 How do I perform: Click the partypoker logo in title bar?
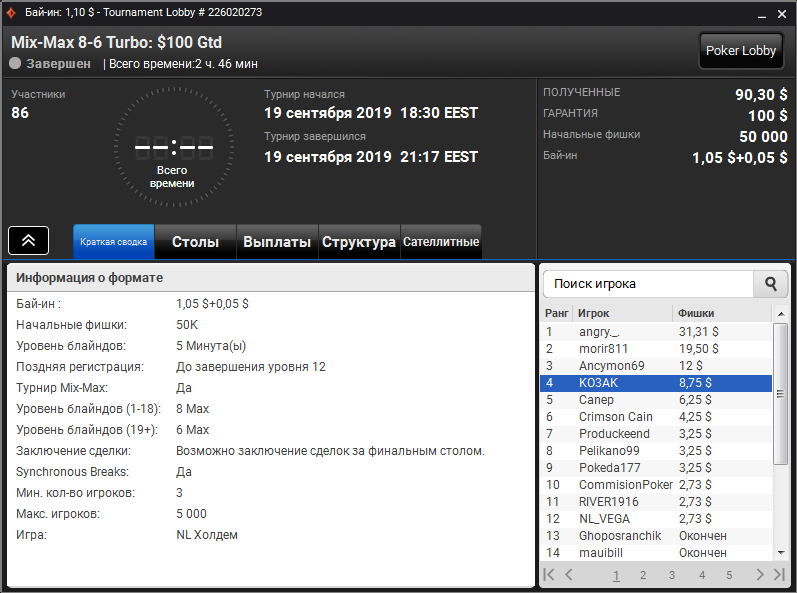[x=11, y=13]
